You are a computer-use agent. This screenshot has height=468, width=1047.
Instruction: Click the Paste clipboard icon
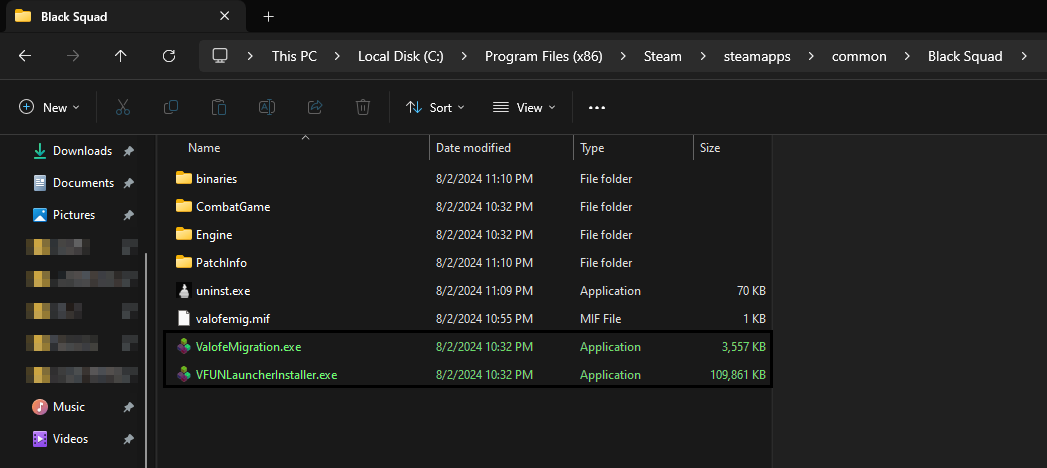(219, 107)
